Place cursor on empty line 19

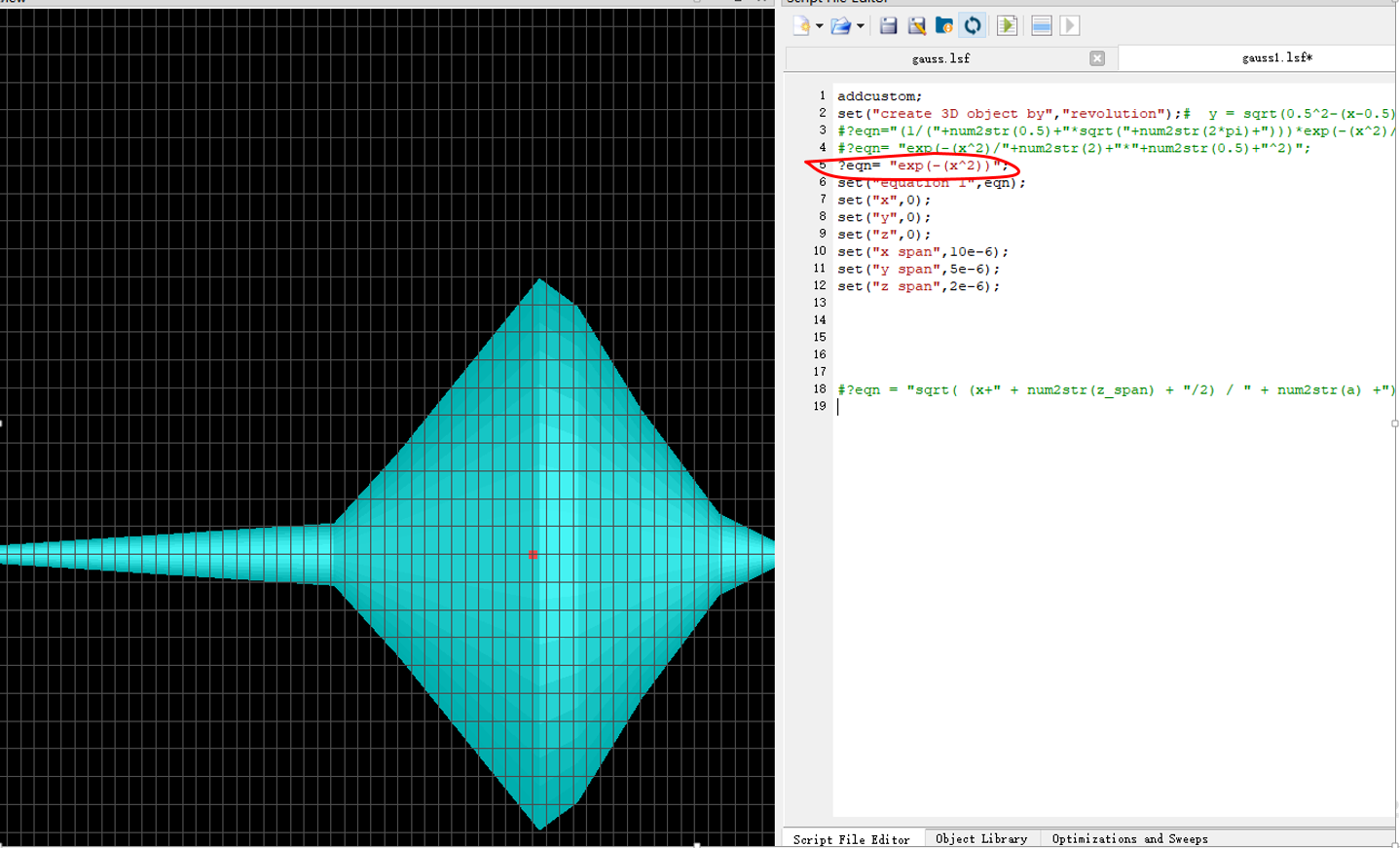pyautogui.click(x=974, y=407)
